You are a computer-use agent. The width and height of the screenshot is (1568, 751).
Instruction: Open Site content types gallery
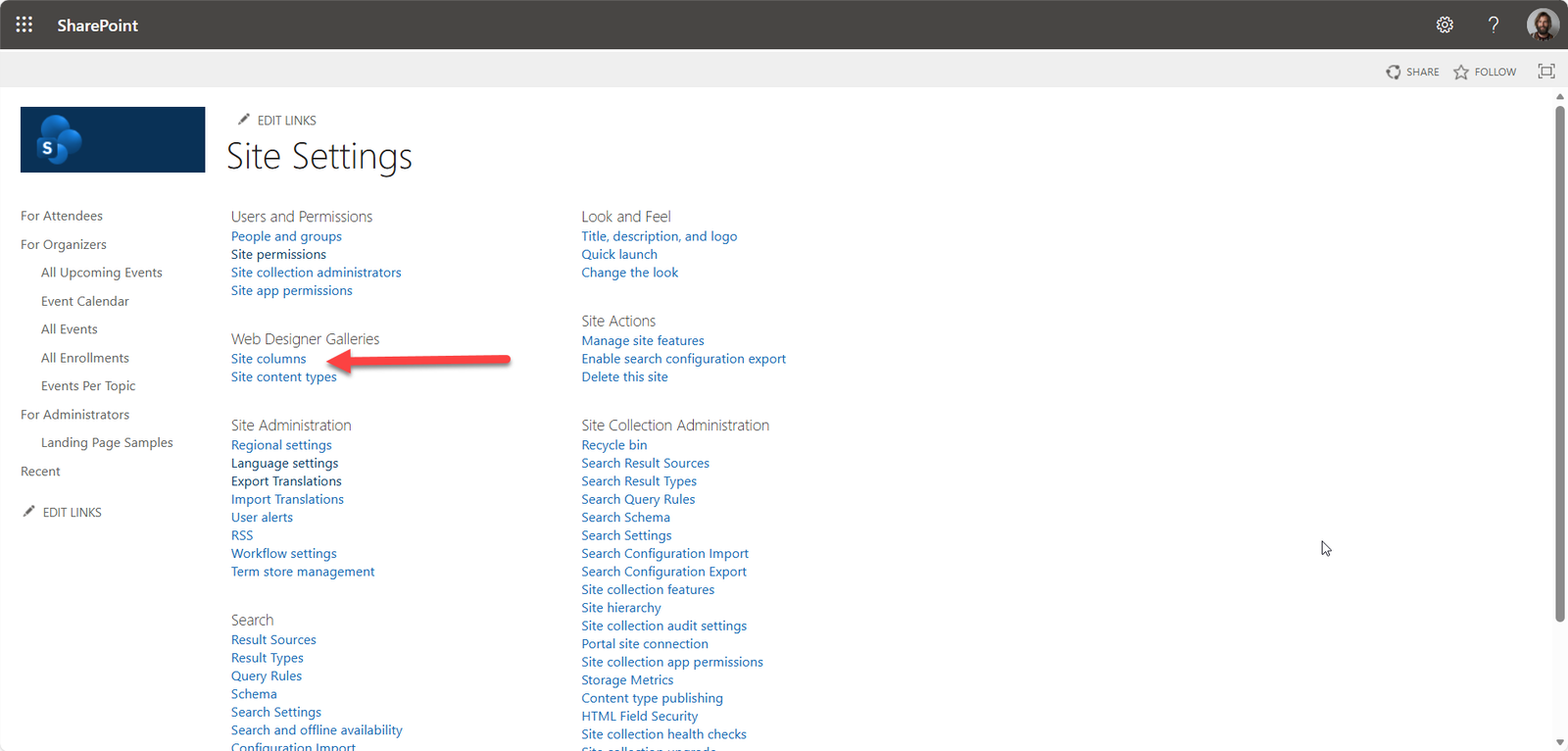(283, 376)
